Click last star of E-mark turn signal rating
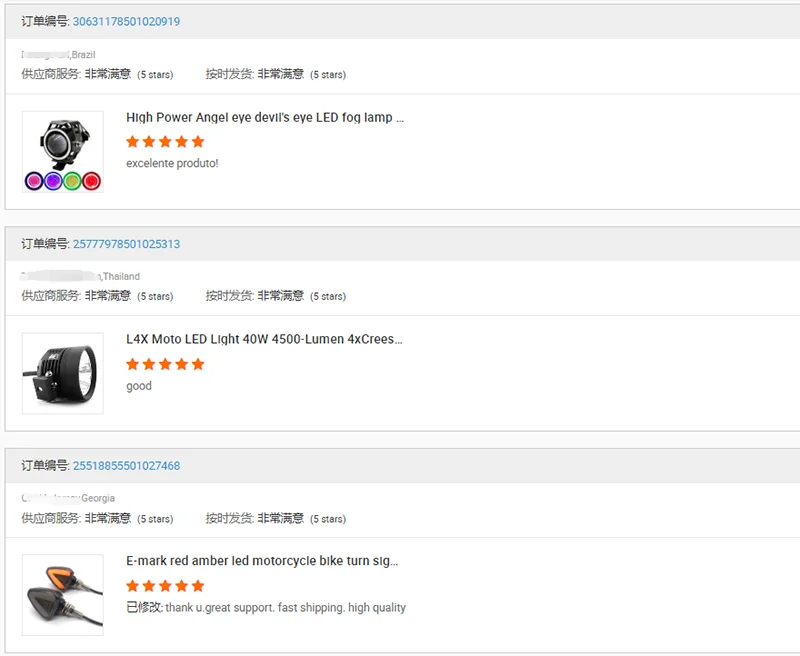Viewport: 800px width, 656px height. (197, 586)
